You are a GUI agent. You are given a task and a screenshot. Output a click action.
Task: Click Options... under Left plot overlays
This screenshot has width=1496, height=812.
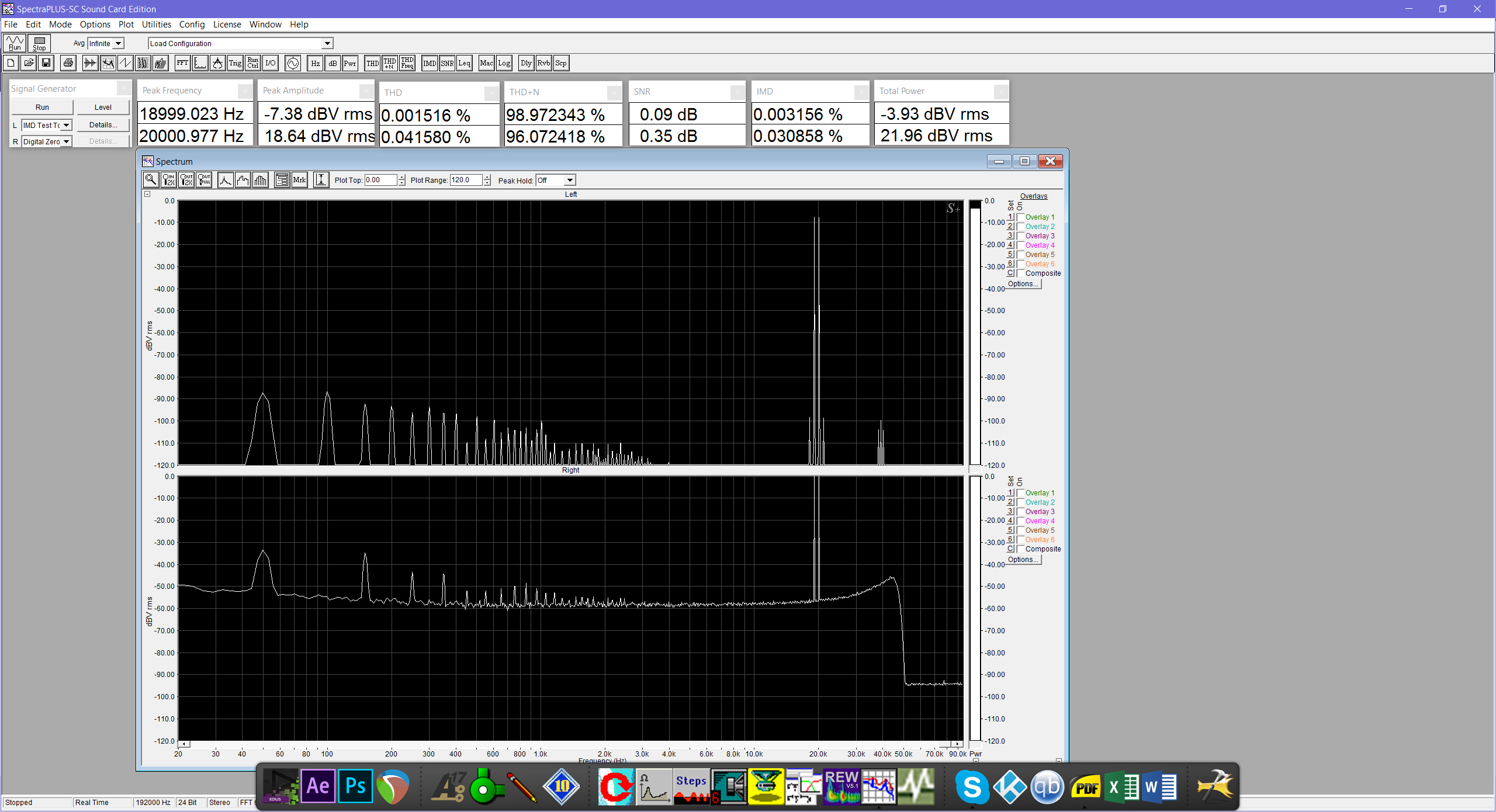(x=1023, y=284)
